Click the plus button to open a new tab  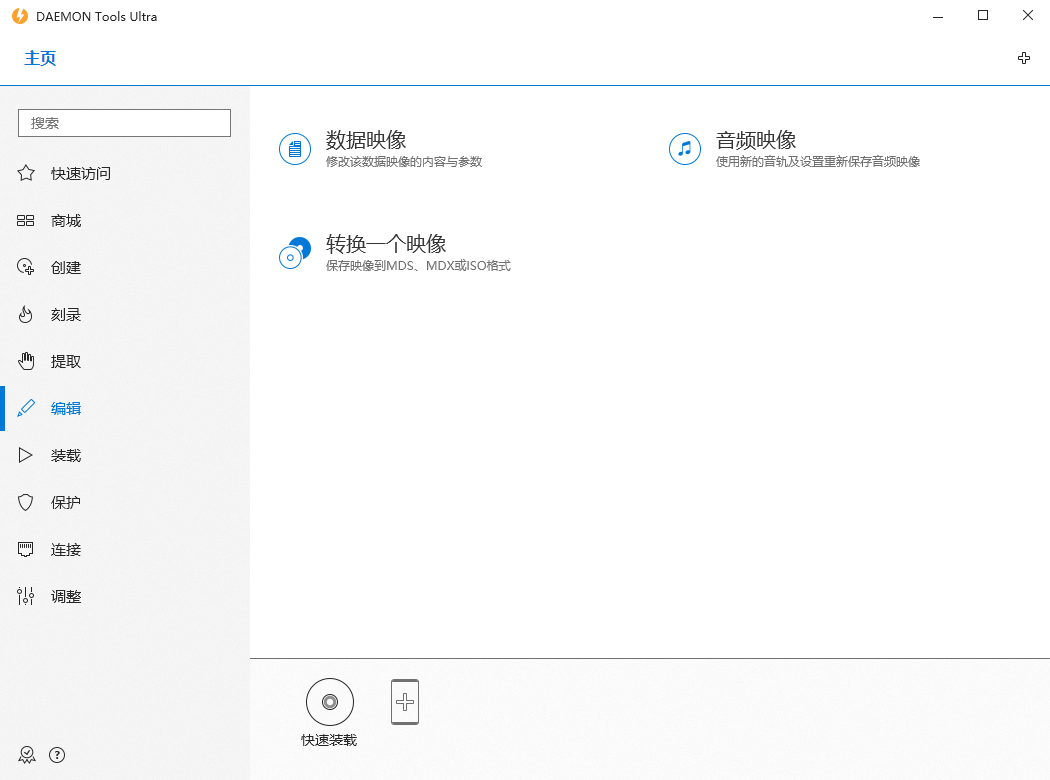1024,58
